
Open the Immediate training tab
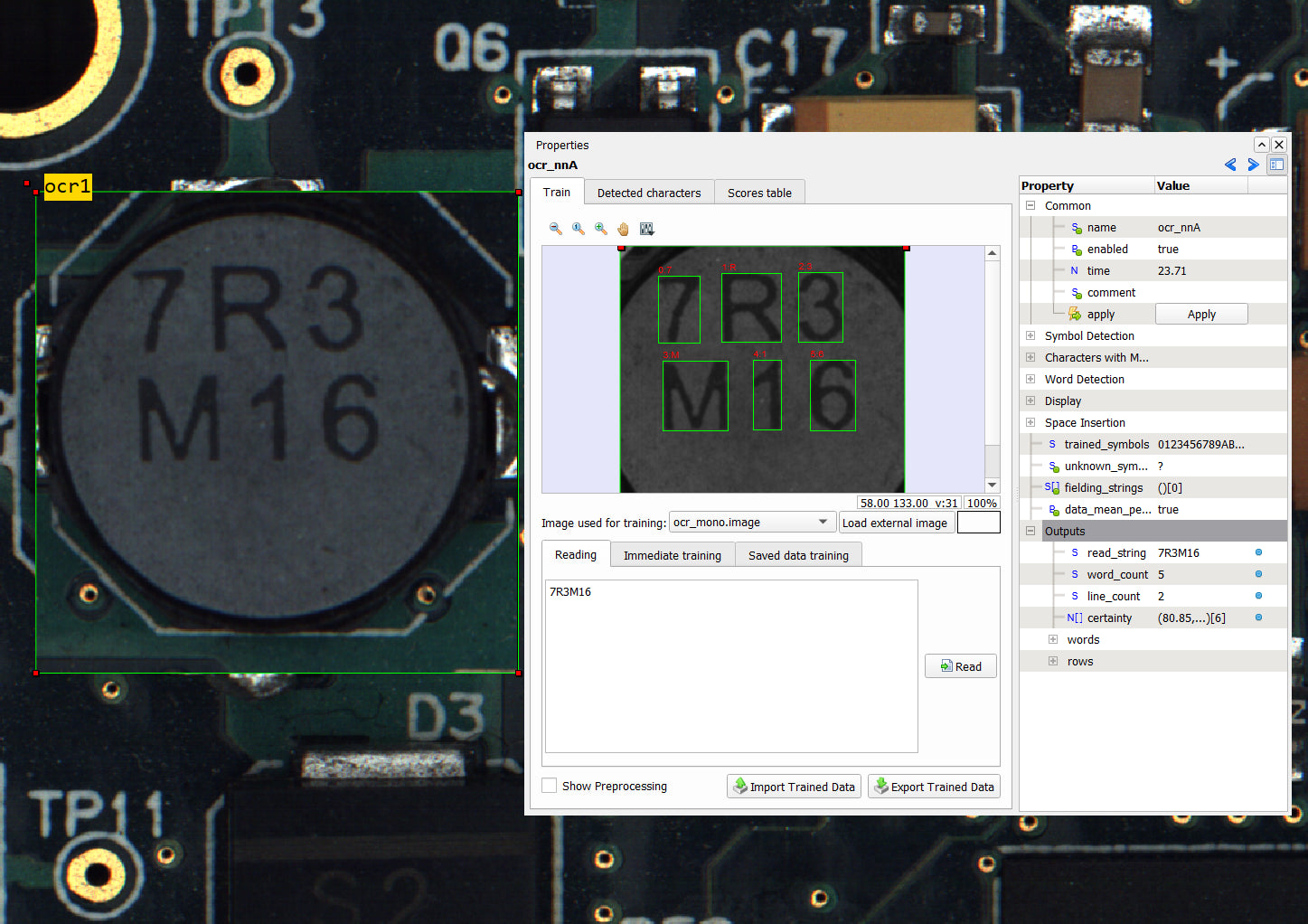[x=673, y=555]
